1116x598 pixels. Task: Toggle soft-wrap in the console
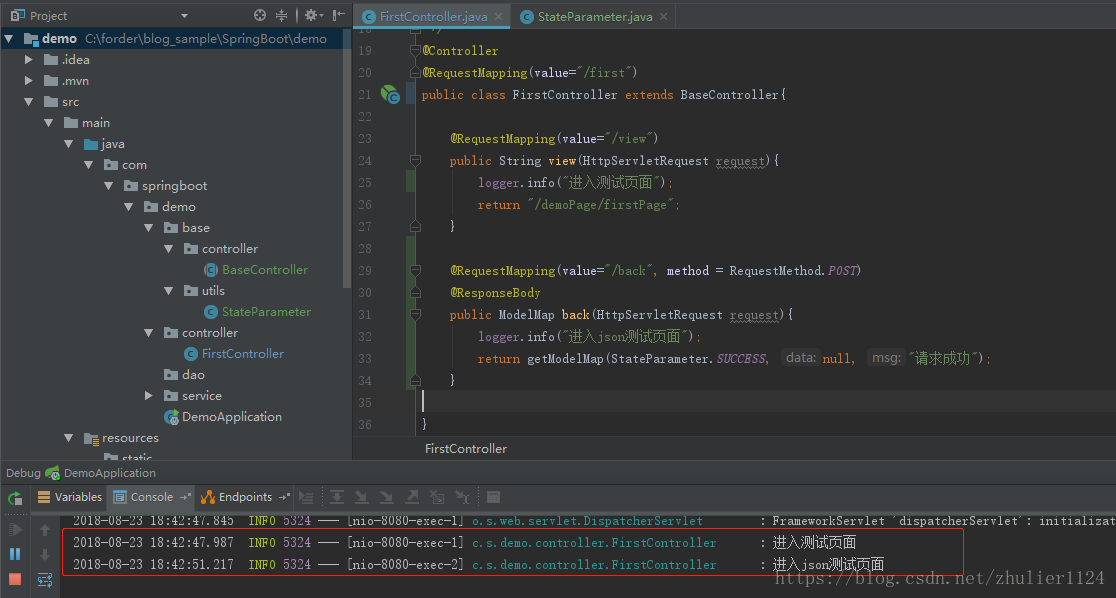[45, 579]
